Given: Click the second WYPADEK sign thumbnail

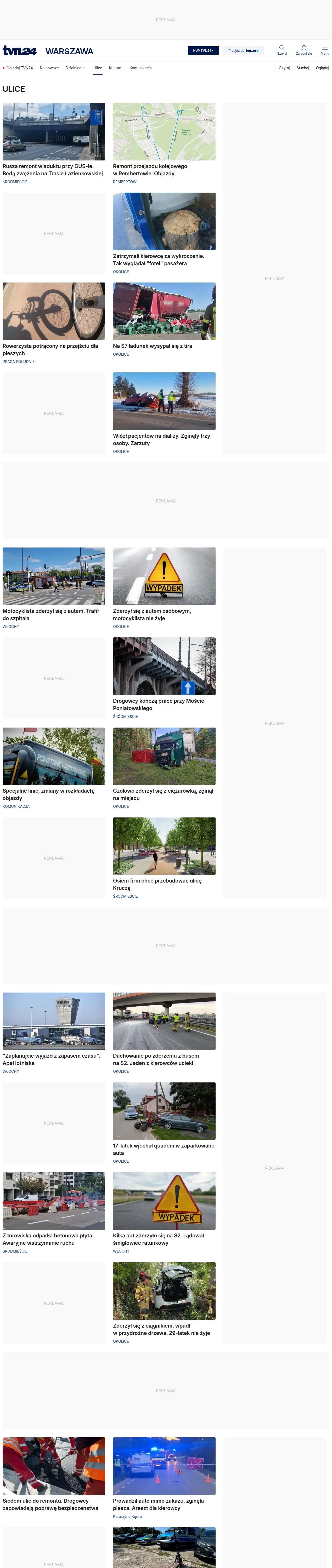Looking at the screenshot, I should [164, 1201].
